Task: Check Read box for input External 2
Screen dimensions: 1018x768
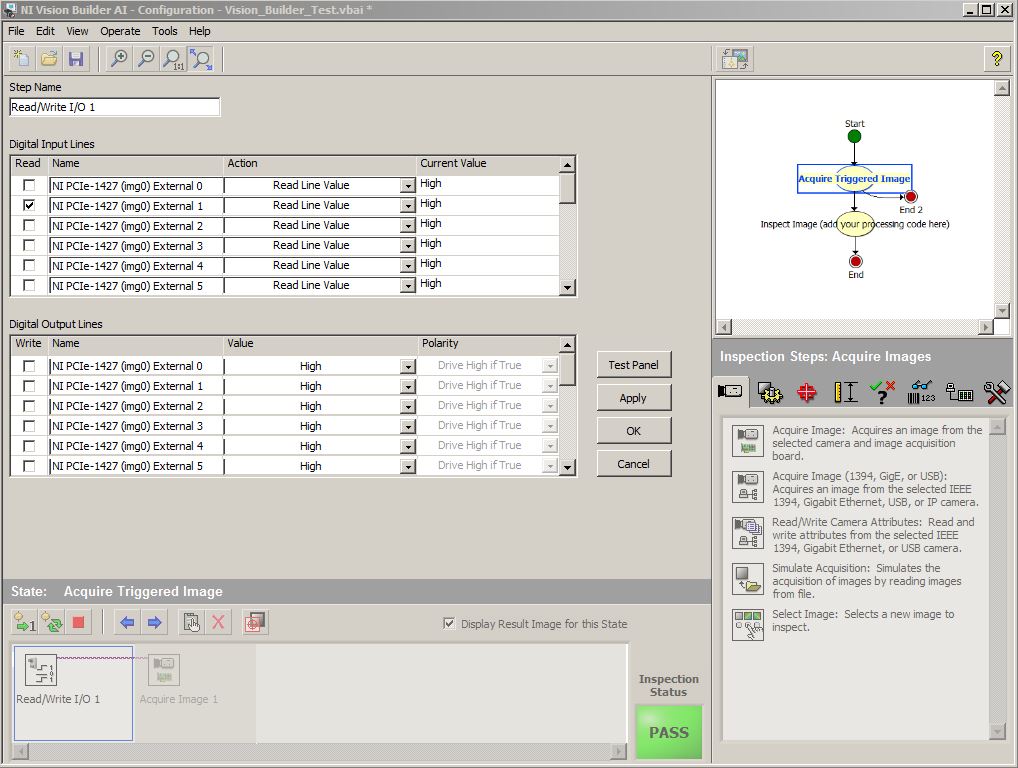Action: pos(29,225)
